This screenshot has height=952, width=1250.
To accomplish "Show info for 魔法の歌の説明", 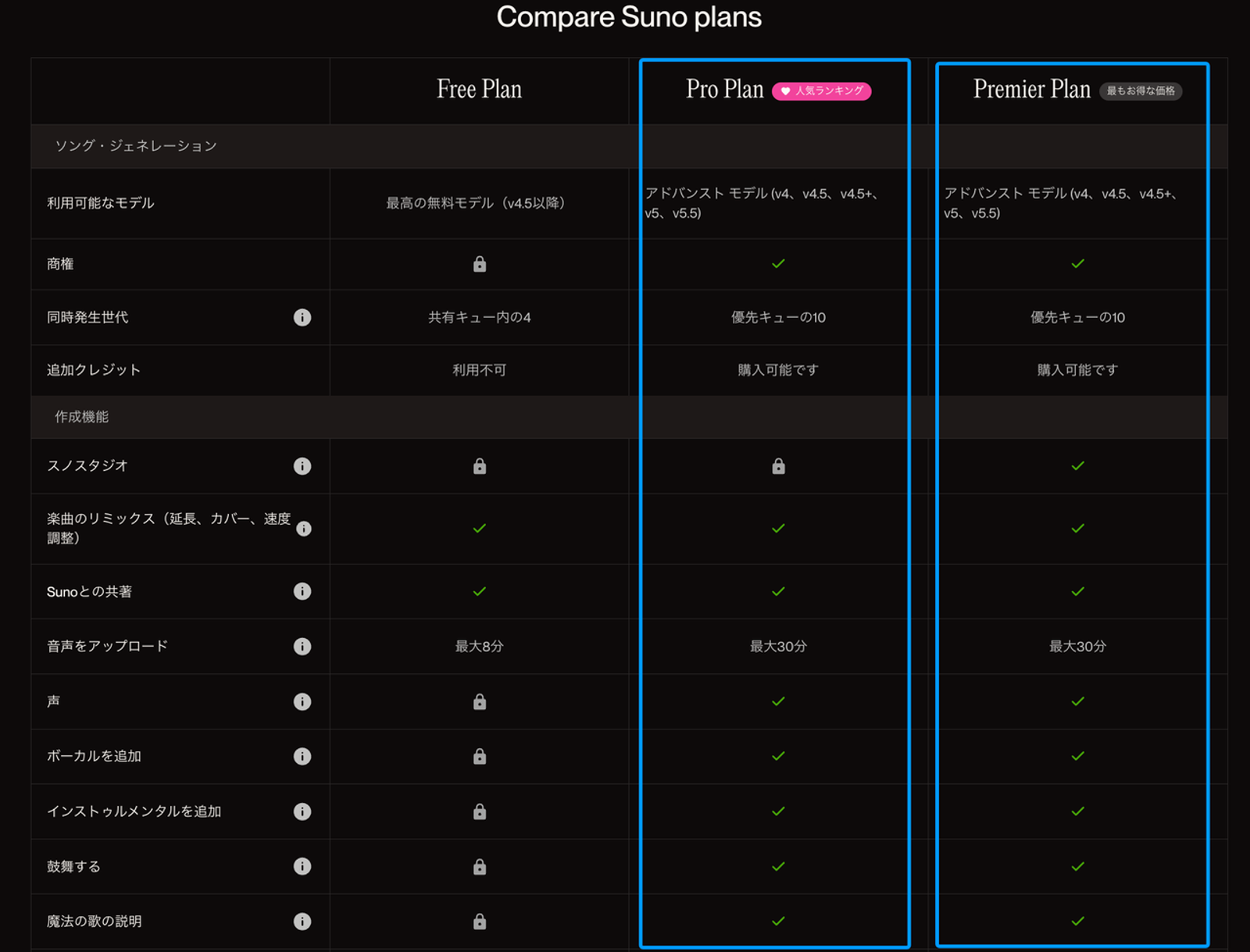I will pyautogui.click(x=302, y=922).
